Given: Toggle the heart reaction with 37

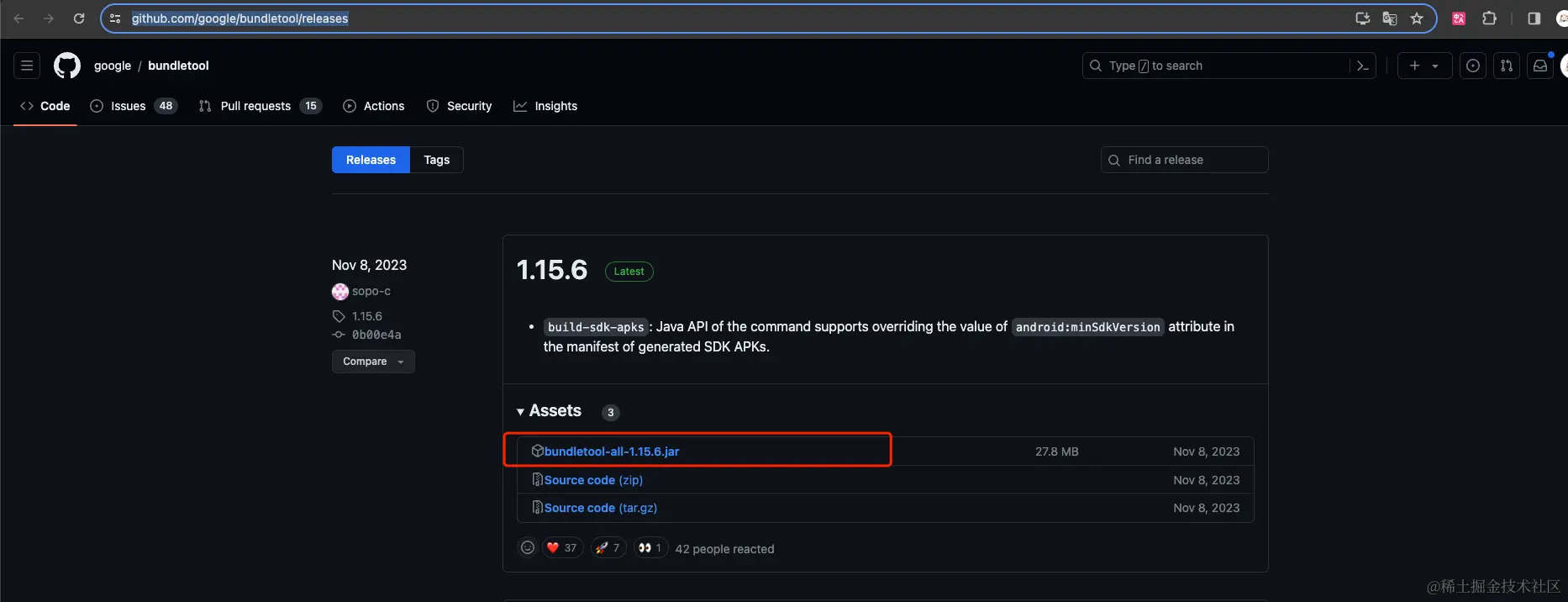Looking at the screenshot, I should click(562, 548).
